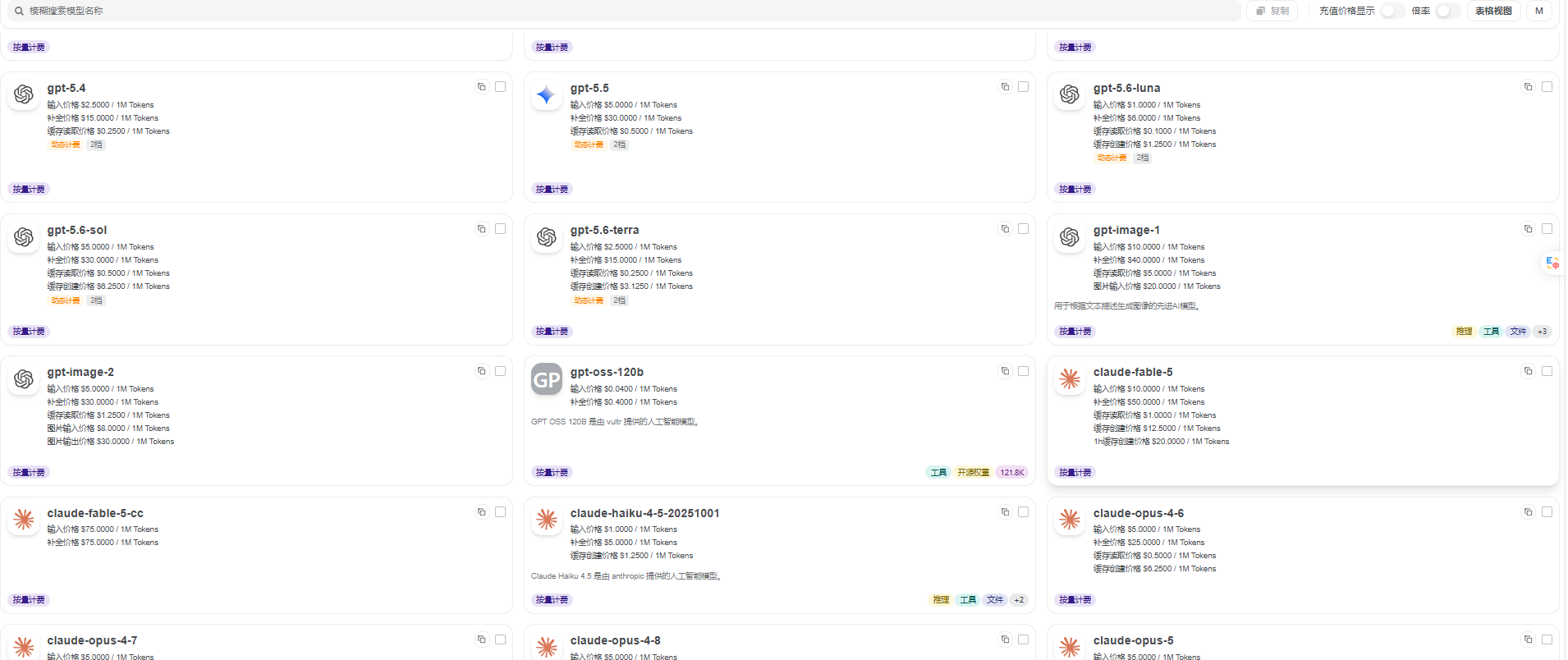Image resolution: width=1568 pixels, height=660 pixels.
Task: Select the gpt-5.4 checkbox
Action: point(500,87)
